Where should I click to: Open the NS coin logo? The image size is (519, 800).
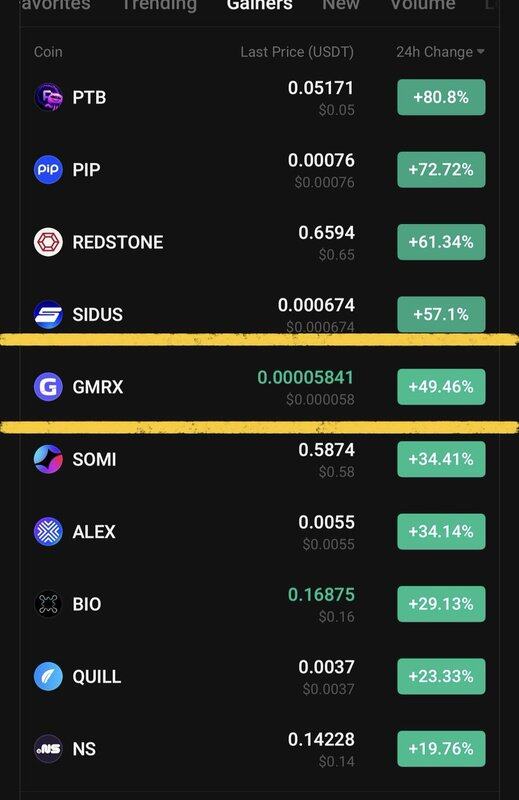48,749
